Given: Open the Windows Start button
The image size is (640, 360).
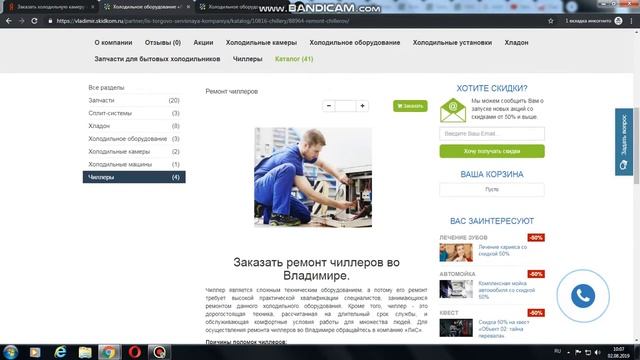Looking at the screenshot, I should [10, 352].
